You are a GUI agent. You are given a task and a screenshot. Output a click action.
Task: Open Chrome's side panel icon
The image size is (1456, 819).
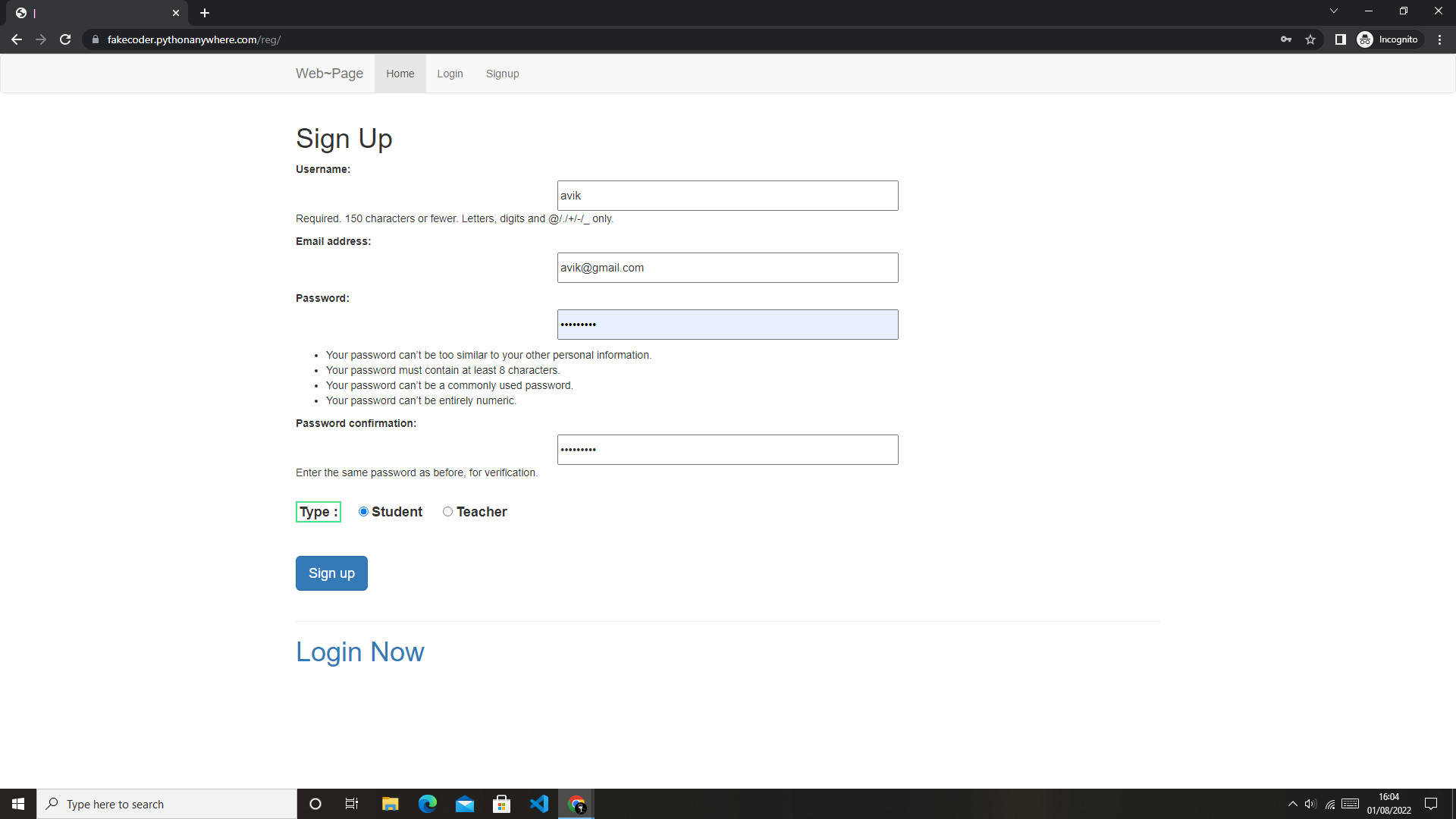(1340, 39)
